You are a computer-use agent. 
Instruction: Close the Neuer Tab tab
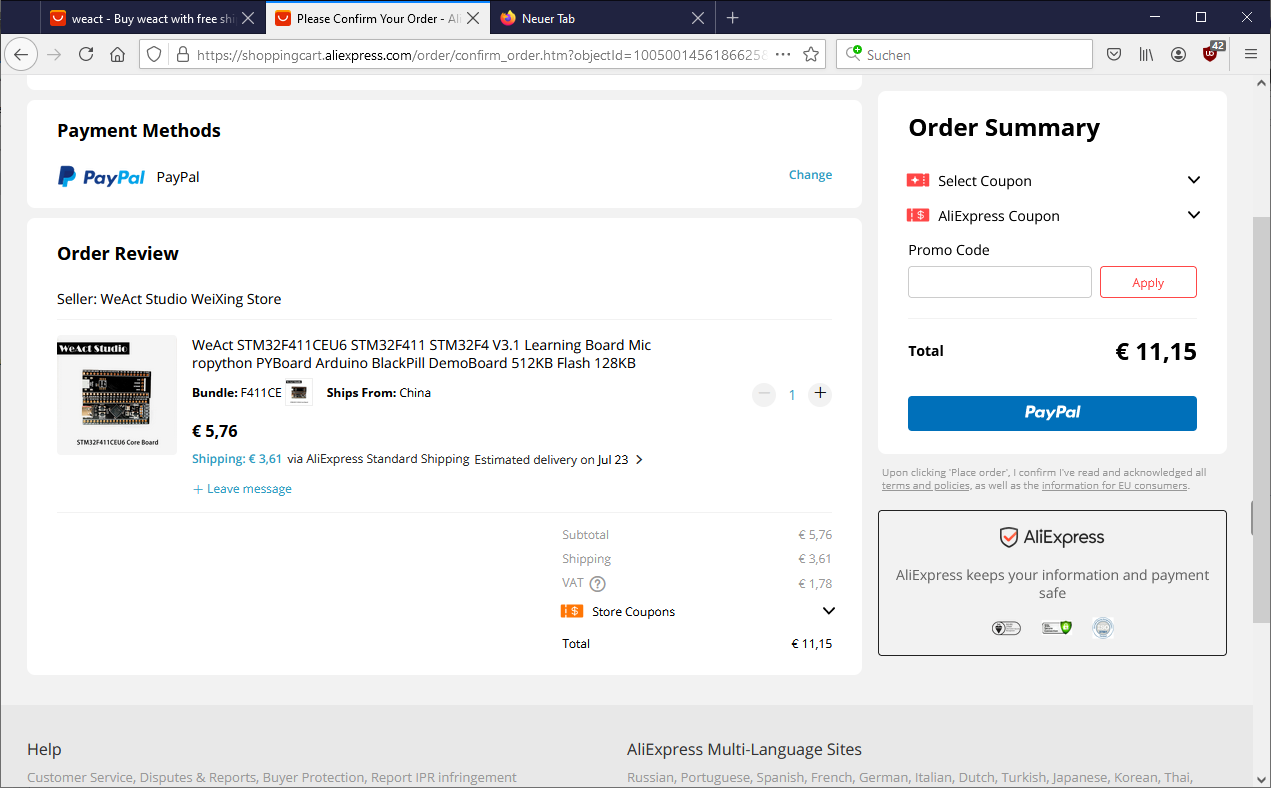(698, 18)
